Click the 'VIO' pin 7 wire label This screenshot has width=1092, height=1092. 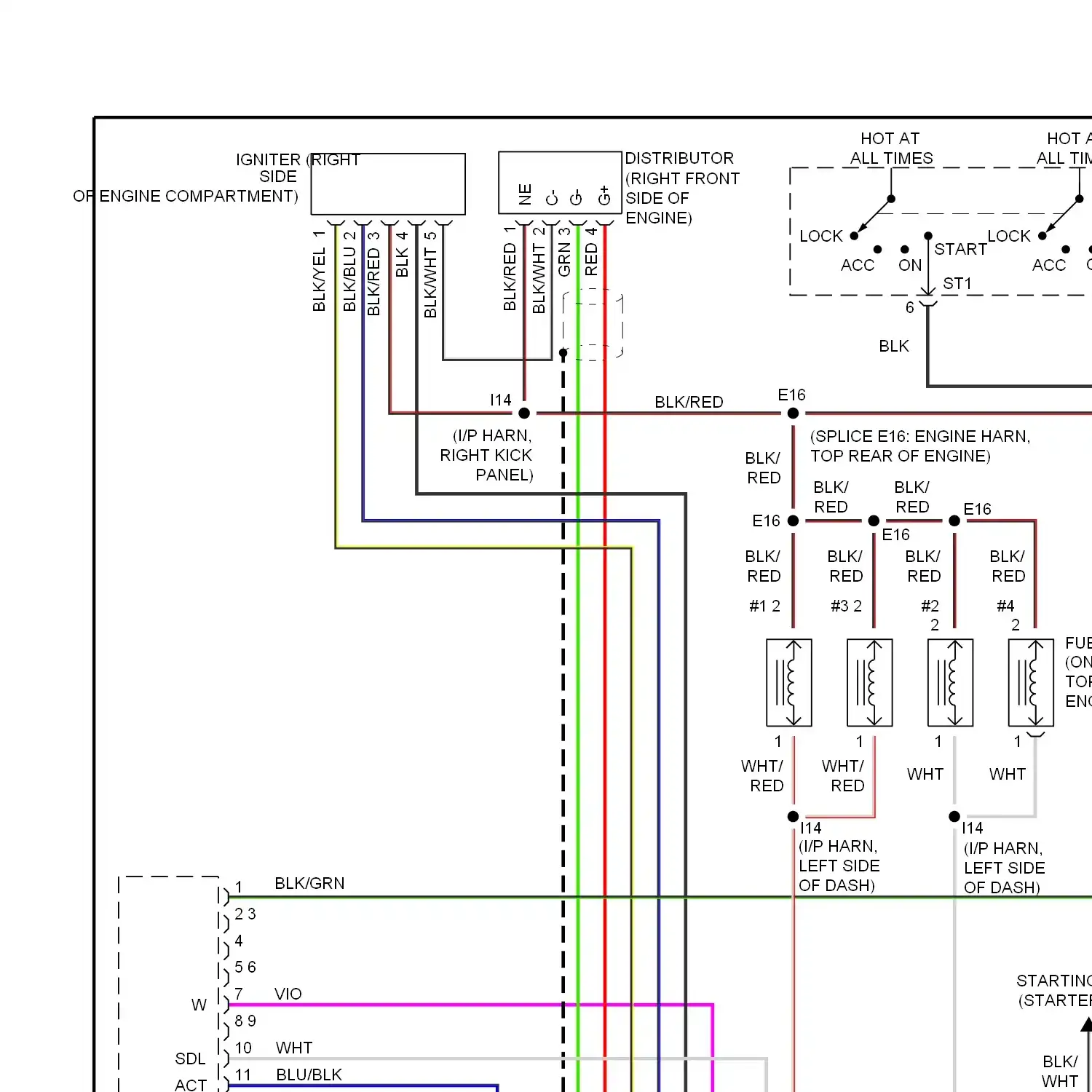pyautogui.click(x=288, y=994)
